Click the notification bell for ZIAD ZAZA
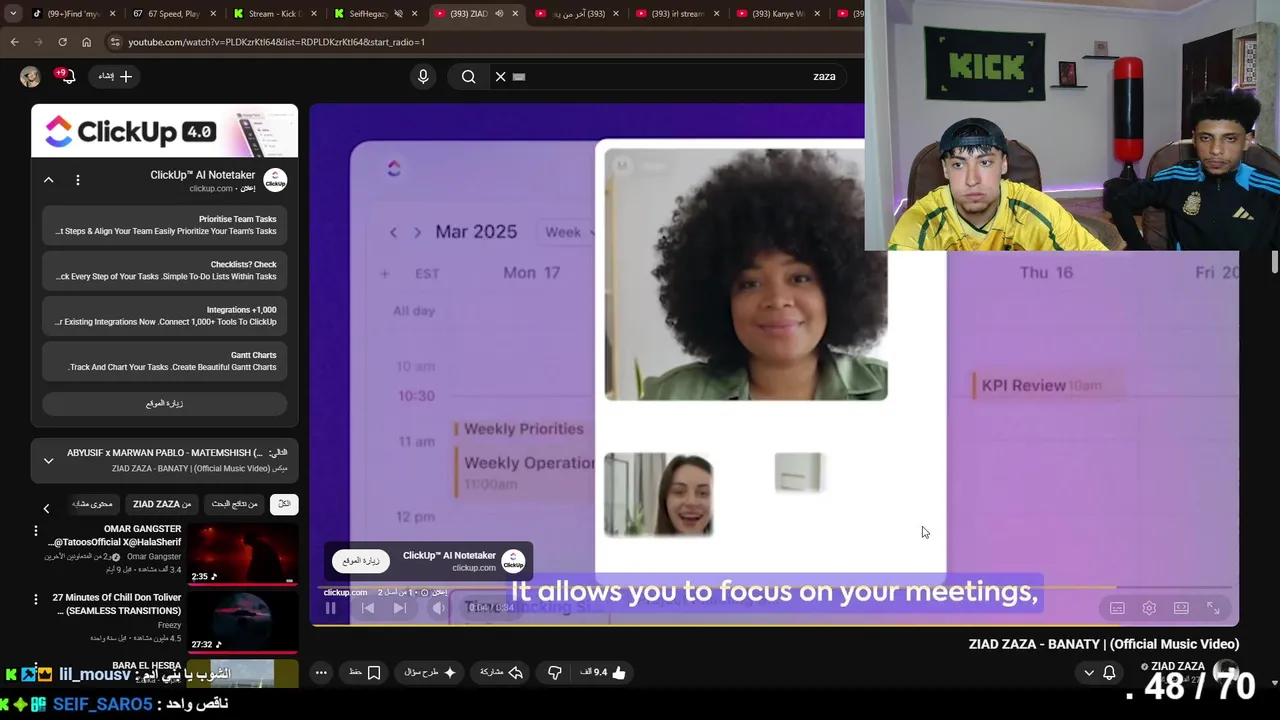The image size is (1280, 720). click(x=1109, y=673)
